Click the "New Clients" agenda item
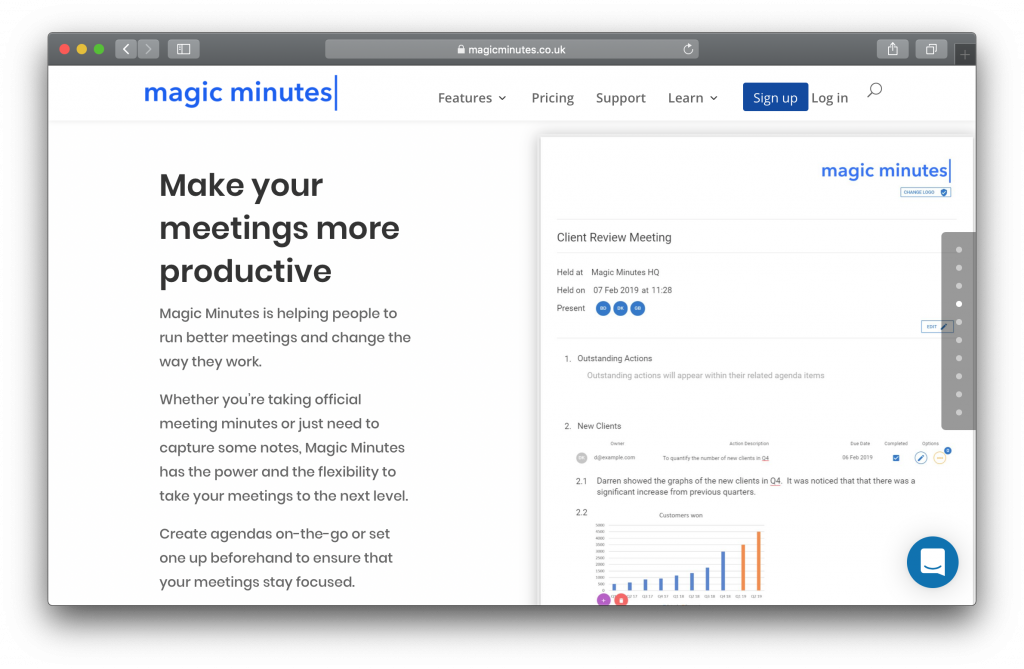Image resolution: width=1024 pixels, height=669 pixels. click(599, 426)
